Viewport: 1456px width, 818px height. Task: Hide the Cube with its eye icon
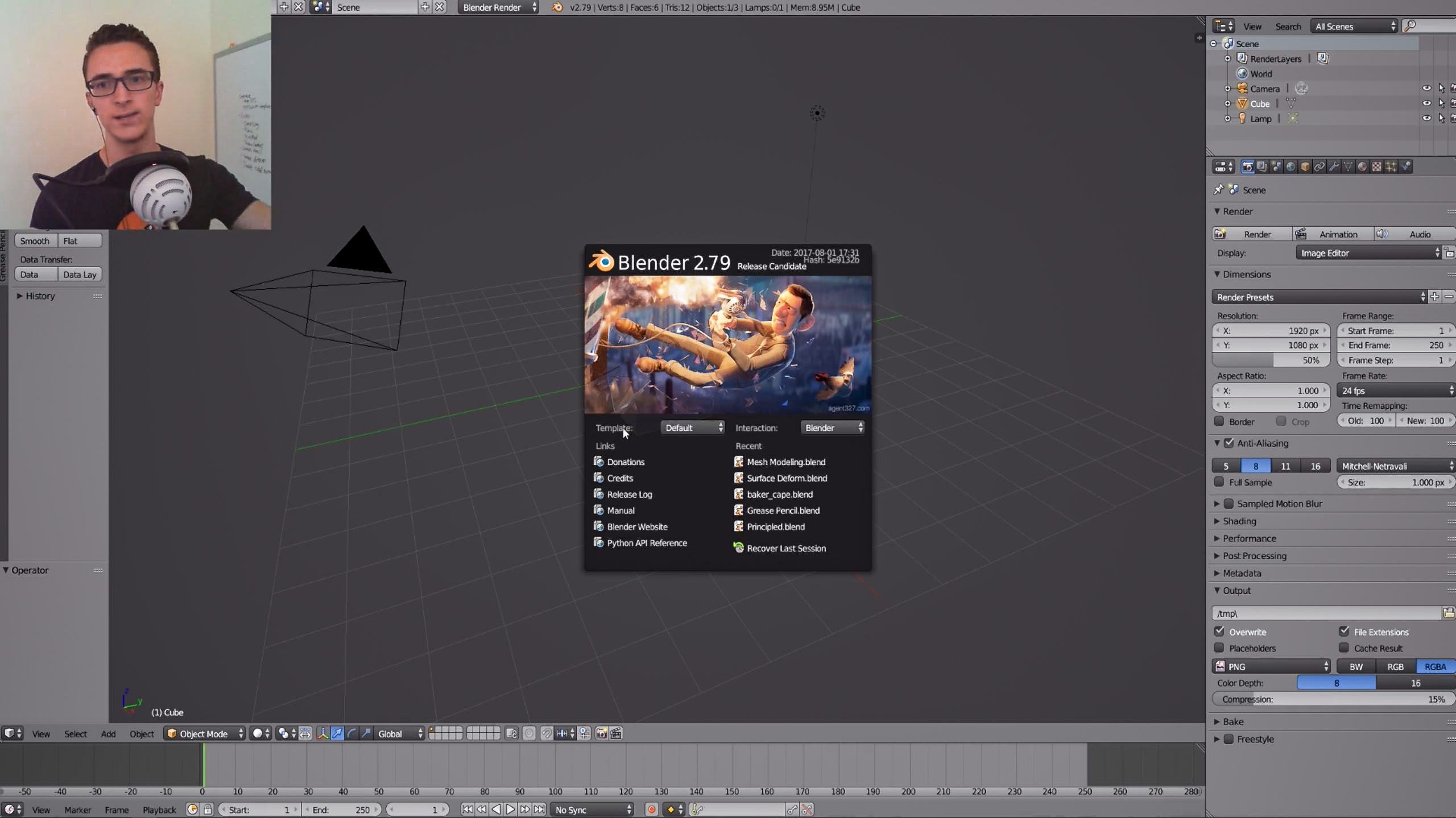pos(1426,103)
